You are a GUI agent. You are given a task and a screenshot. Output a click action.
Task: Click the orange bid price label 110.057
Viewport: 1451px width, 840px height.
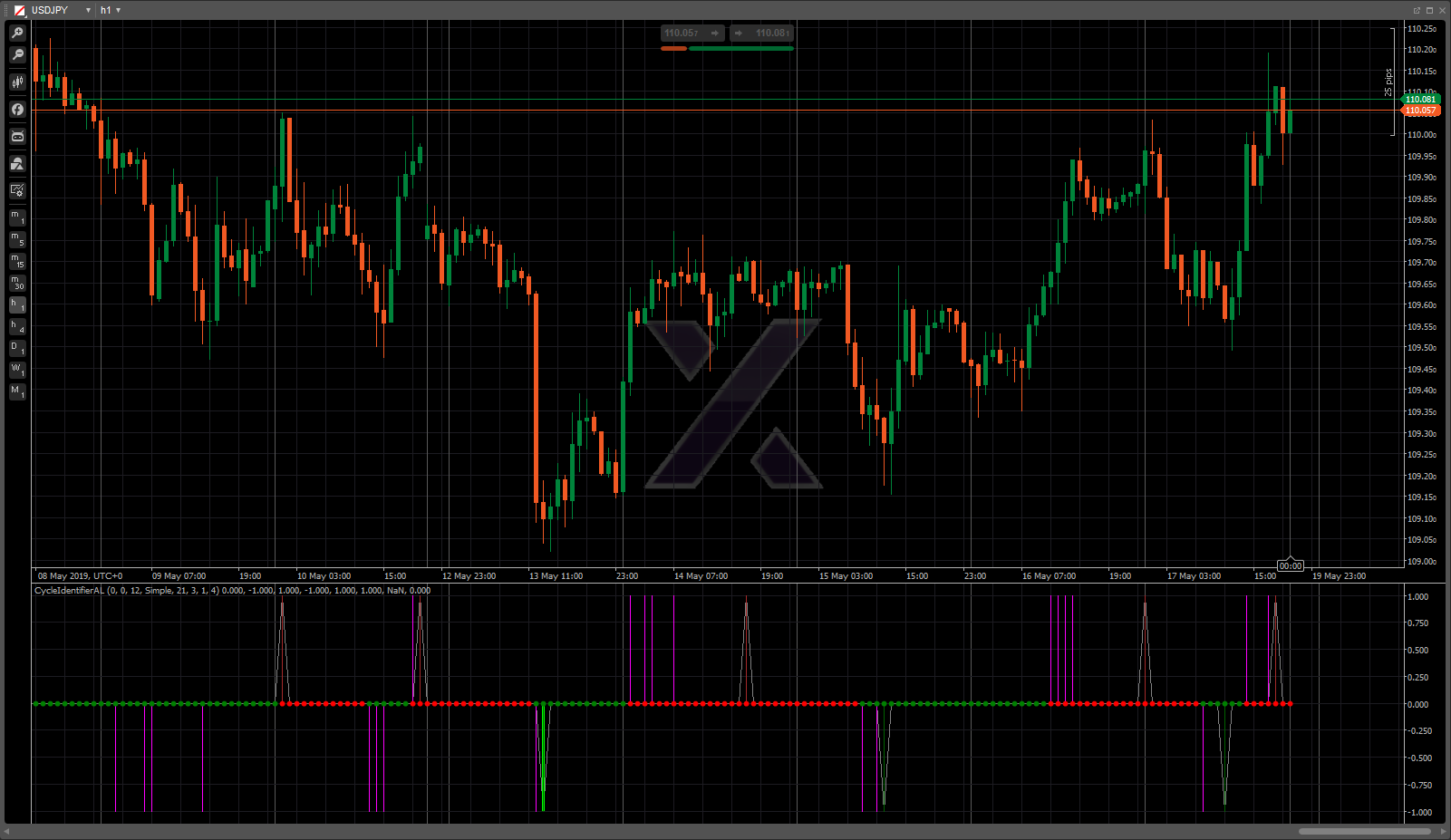pyautogui.click(x=1420, y=111)
